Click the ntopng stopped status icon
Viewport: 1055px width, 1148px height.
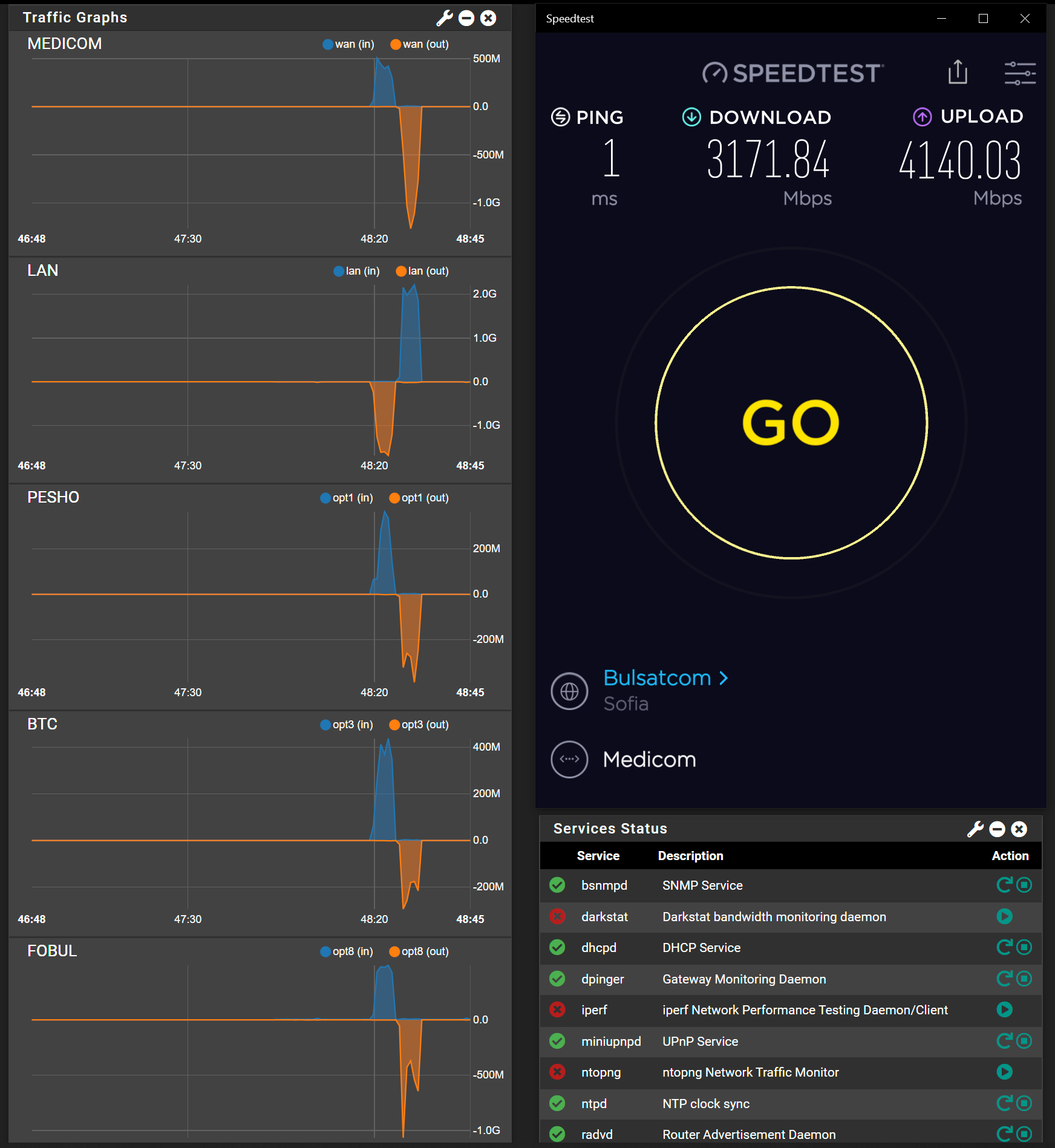(557, 1072)
